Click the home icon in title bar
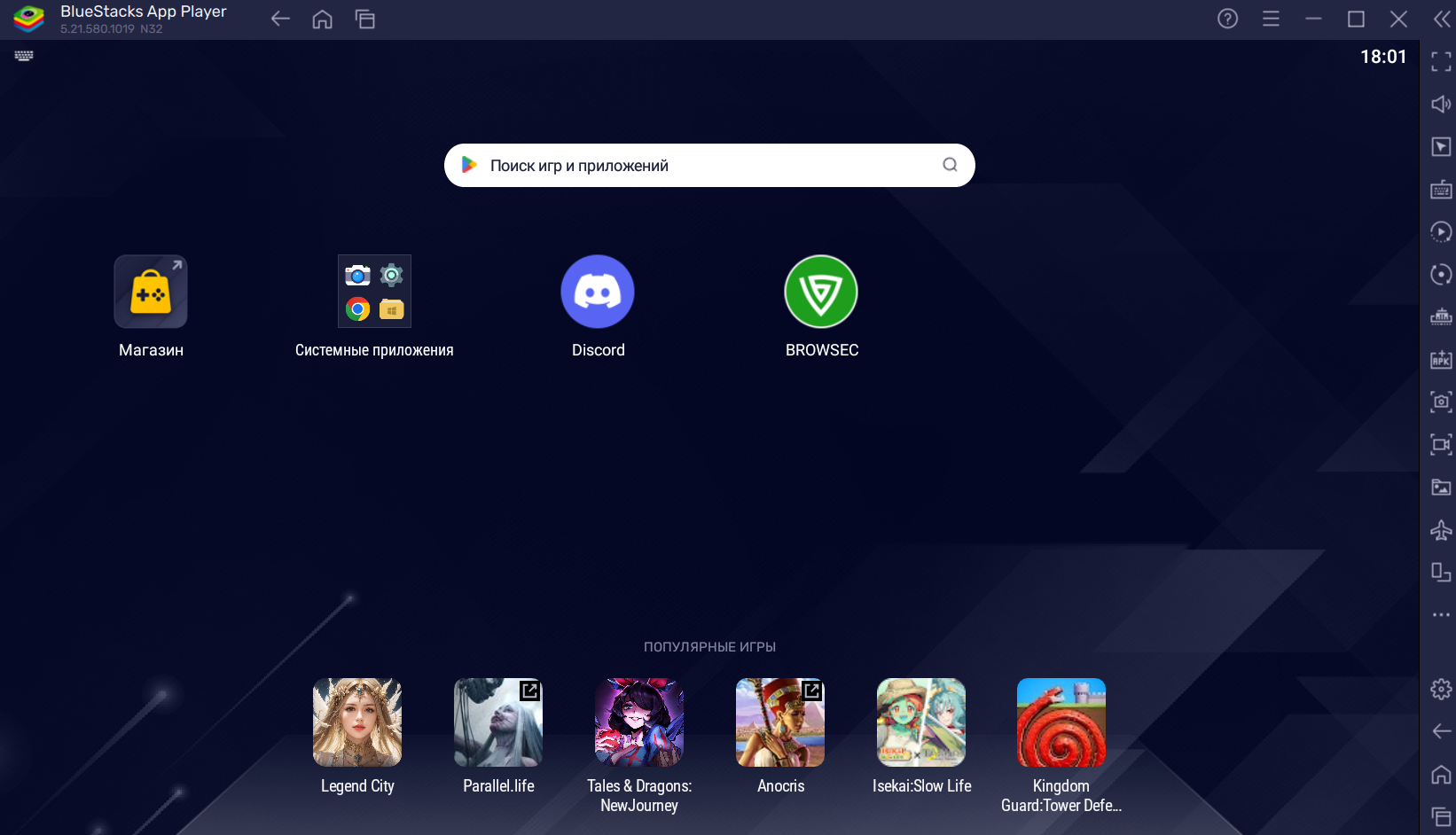Screen dimensions: 1456x835 (323, 19)
